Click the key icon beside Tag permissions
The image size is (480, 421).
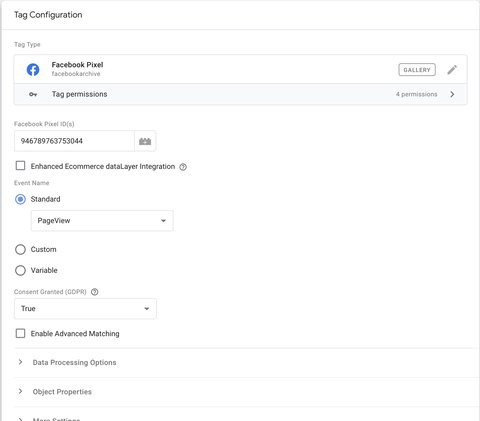click(33, 94)
